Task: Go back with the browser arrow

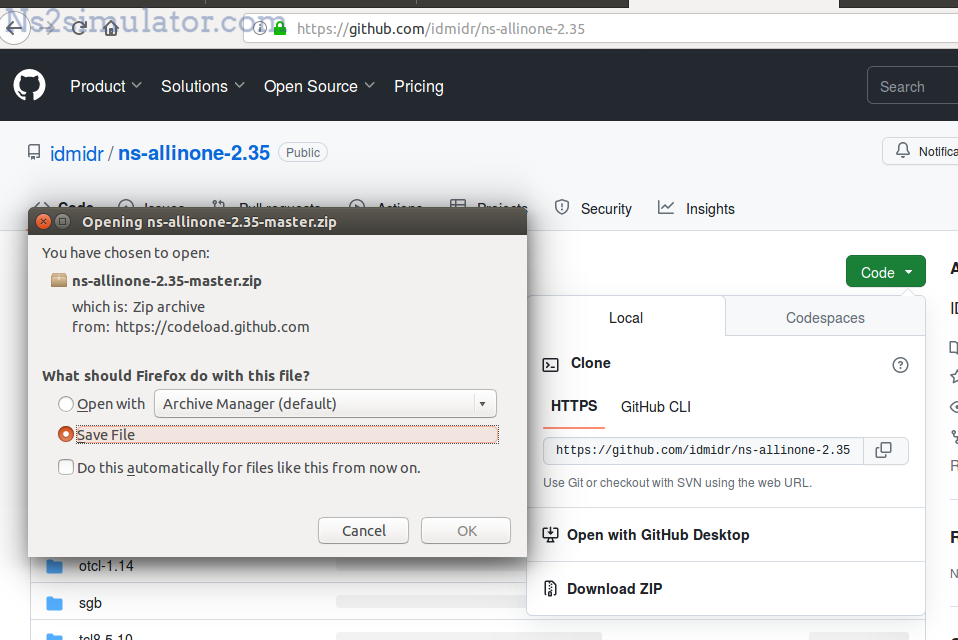Action: coord(13,28)
